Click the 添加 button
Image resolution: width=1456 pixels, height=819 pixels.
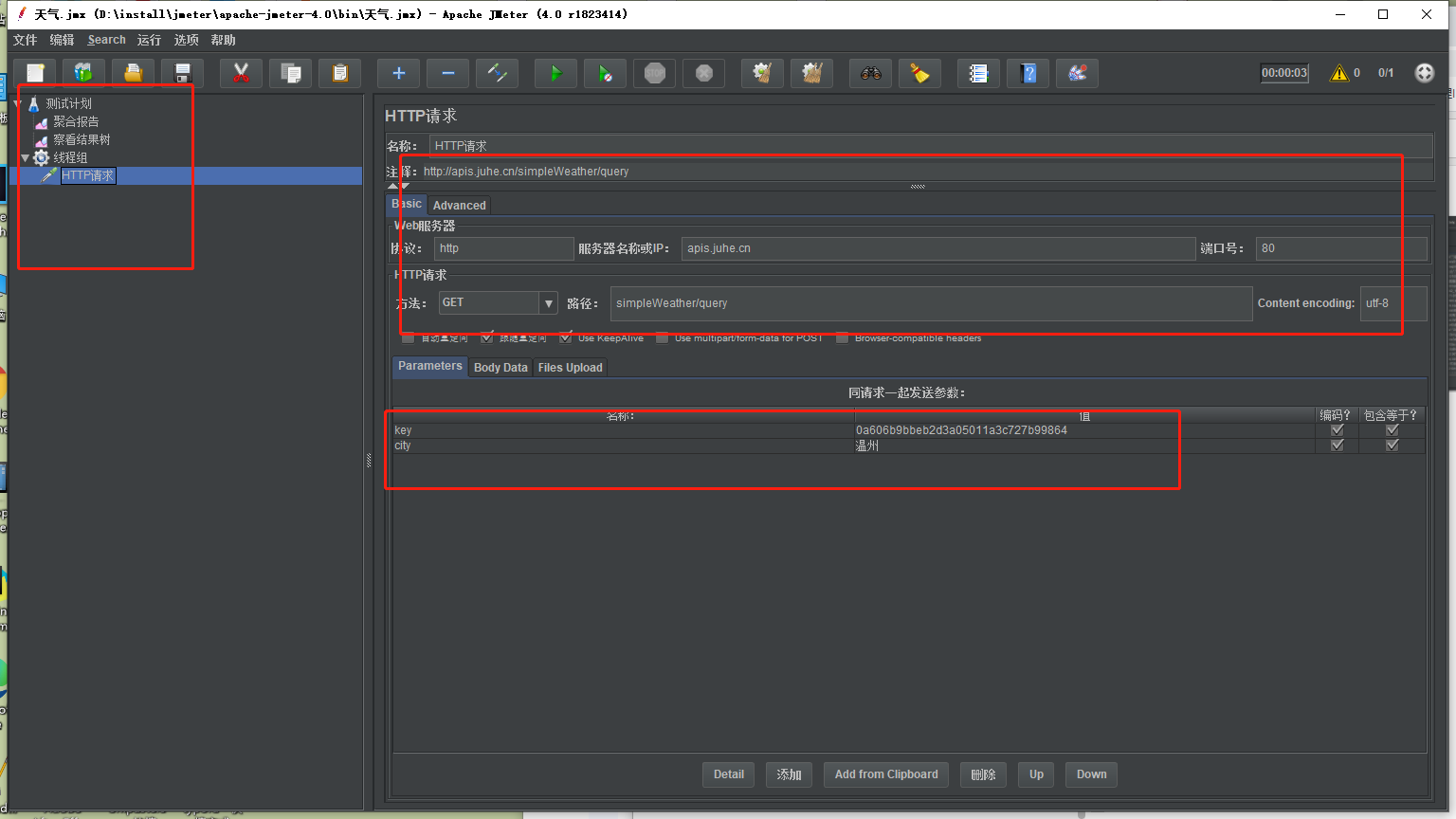pos(789,774)
